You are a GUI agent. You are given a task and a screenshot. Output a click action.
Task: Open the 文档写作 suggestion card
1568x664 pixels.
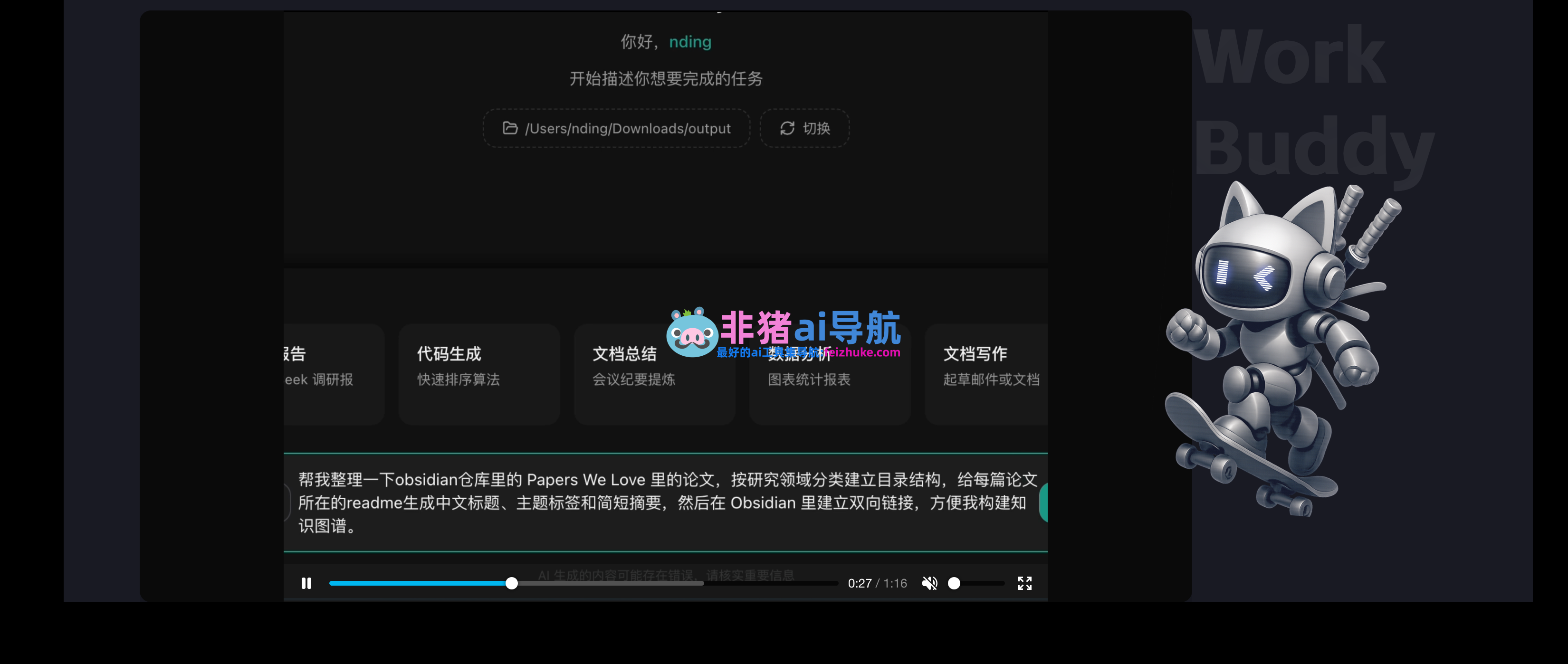tap(986, 374)
